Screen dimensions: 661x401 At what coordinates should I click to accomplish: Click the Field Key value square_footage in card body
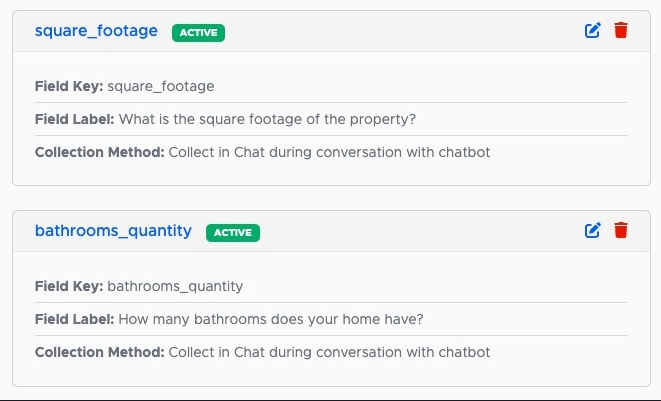(161, 86)
